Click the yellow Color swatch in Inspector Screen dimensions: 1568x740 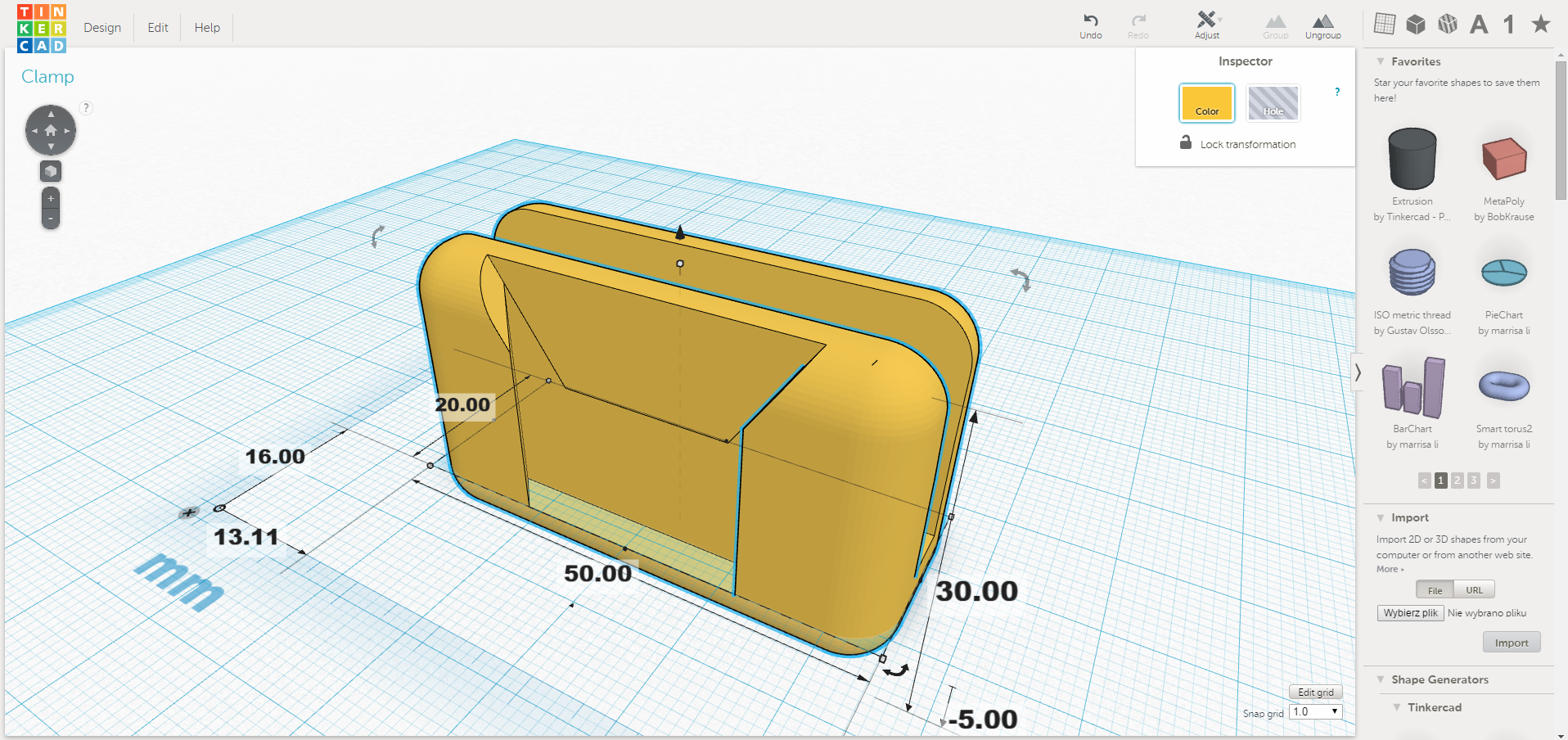[1207, 103]
